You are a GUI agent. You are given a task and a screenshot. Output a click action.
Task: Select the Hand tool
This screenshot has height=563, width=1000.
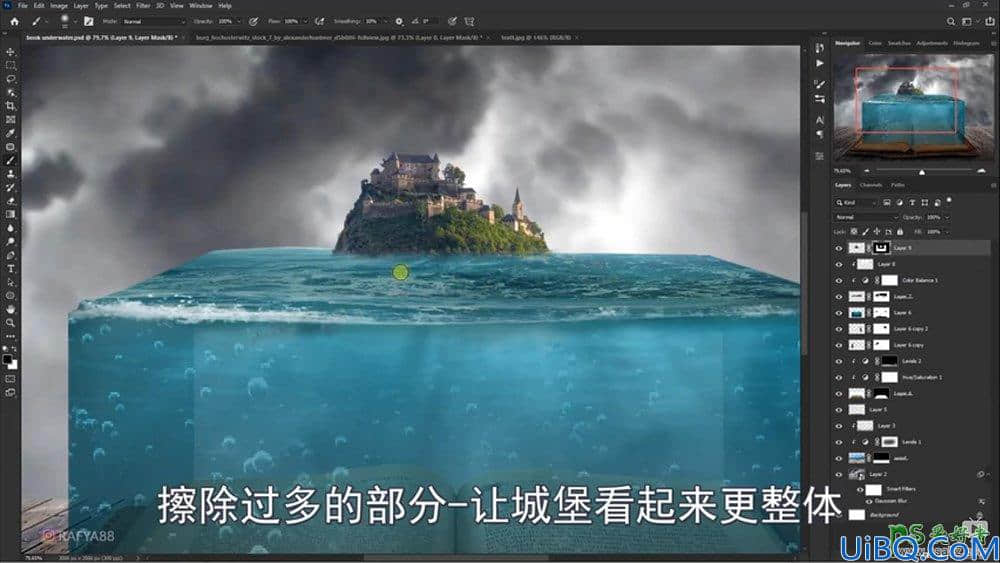10,309
